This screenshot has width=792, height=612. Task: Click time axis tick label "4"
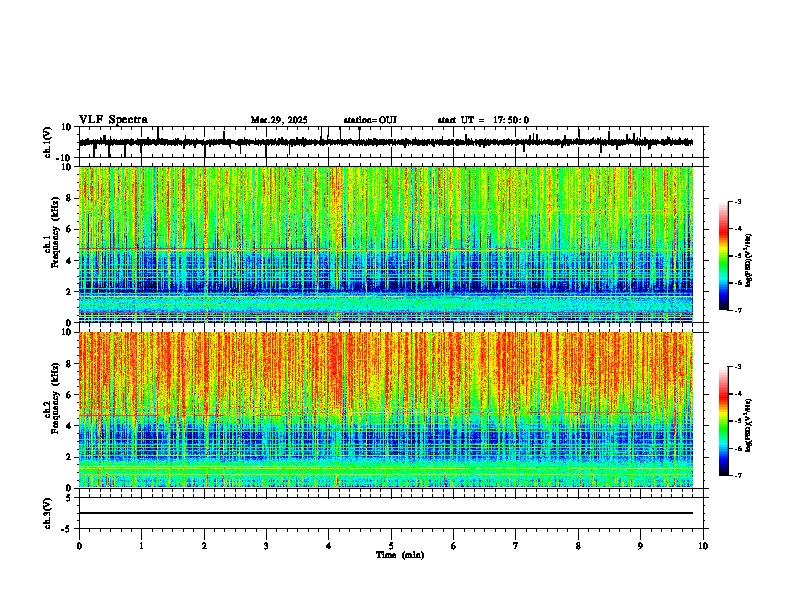[x=328, y=546]
